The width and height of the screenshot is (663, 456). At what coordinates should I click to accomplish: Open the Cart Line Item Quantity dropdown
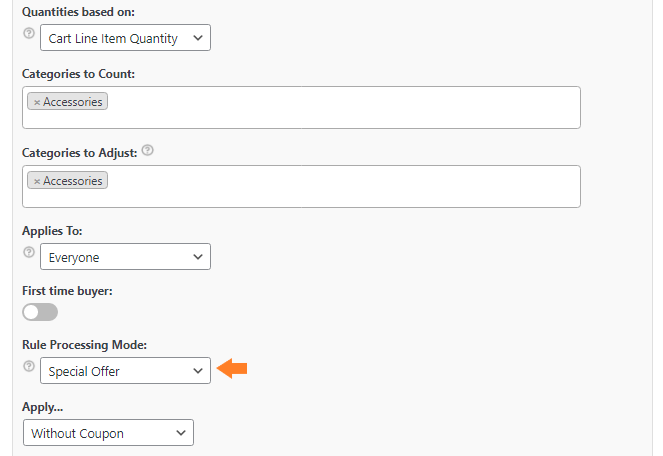click(x=125, y=38)
